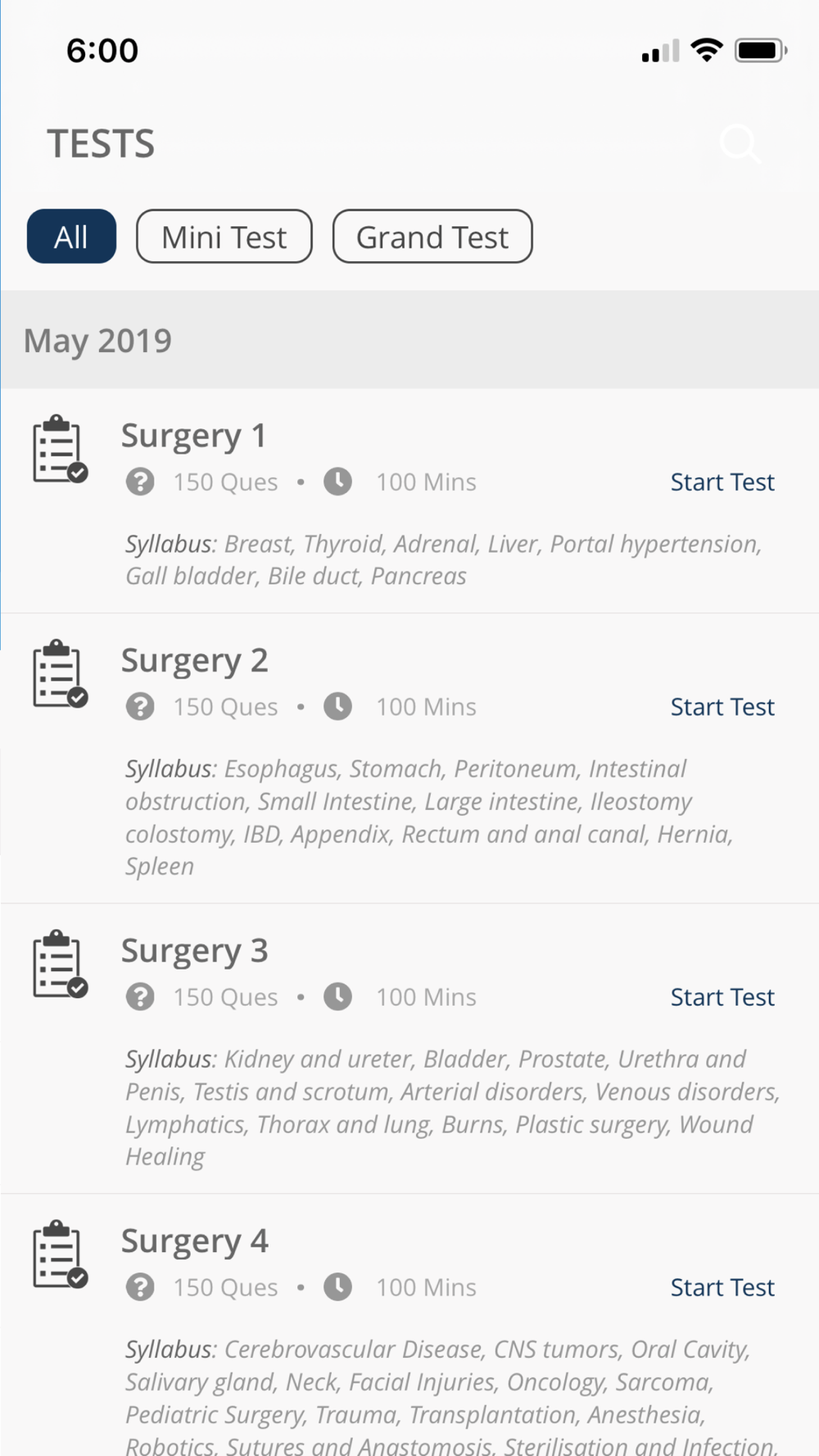819x1456 pixels.
Task: Tap the battery icon in status bar
Action: point(760,51)
